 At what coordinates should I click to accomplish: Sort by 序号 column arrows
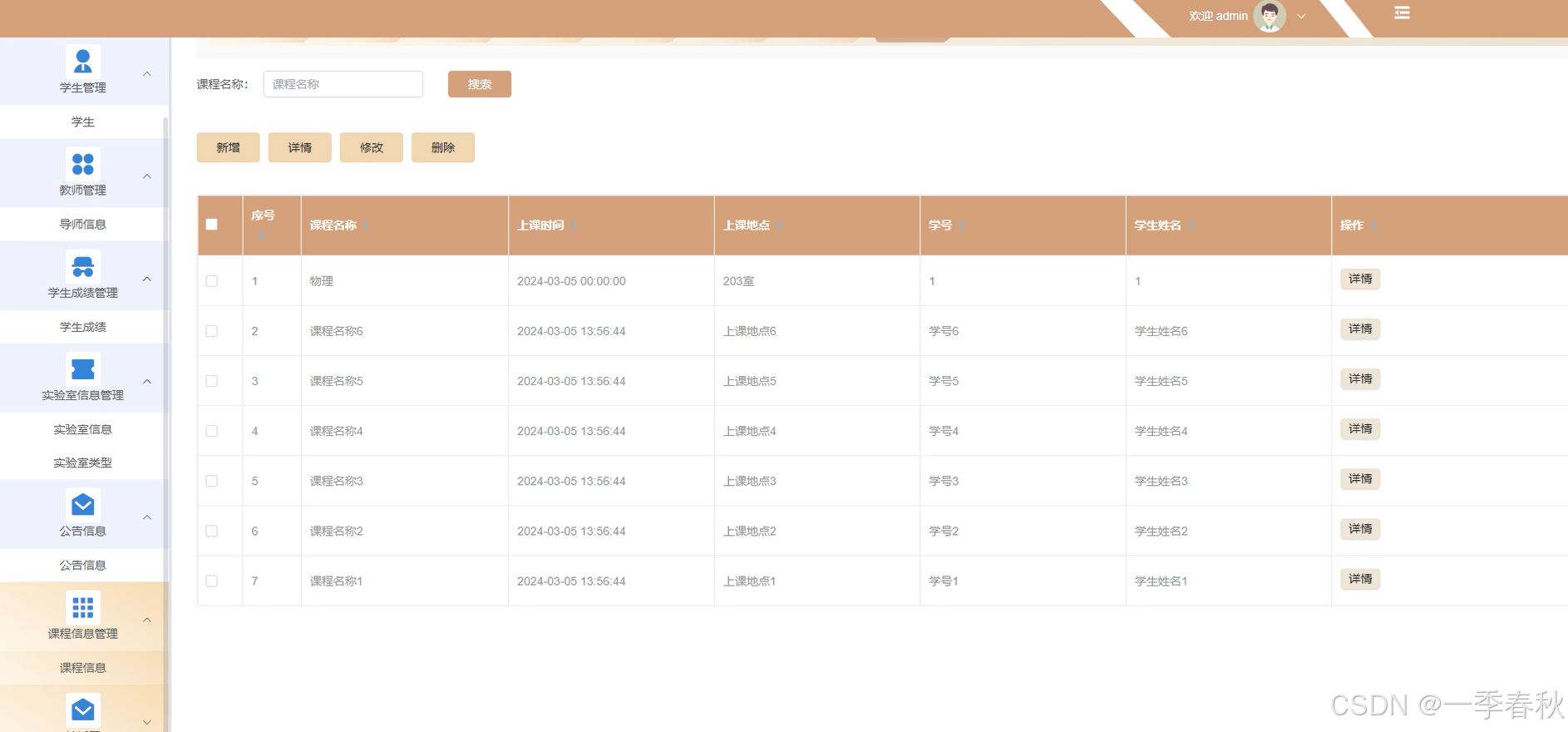[x=261, y=235]
